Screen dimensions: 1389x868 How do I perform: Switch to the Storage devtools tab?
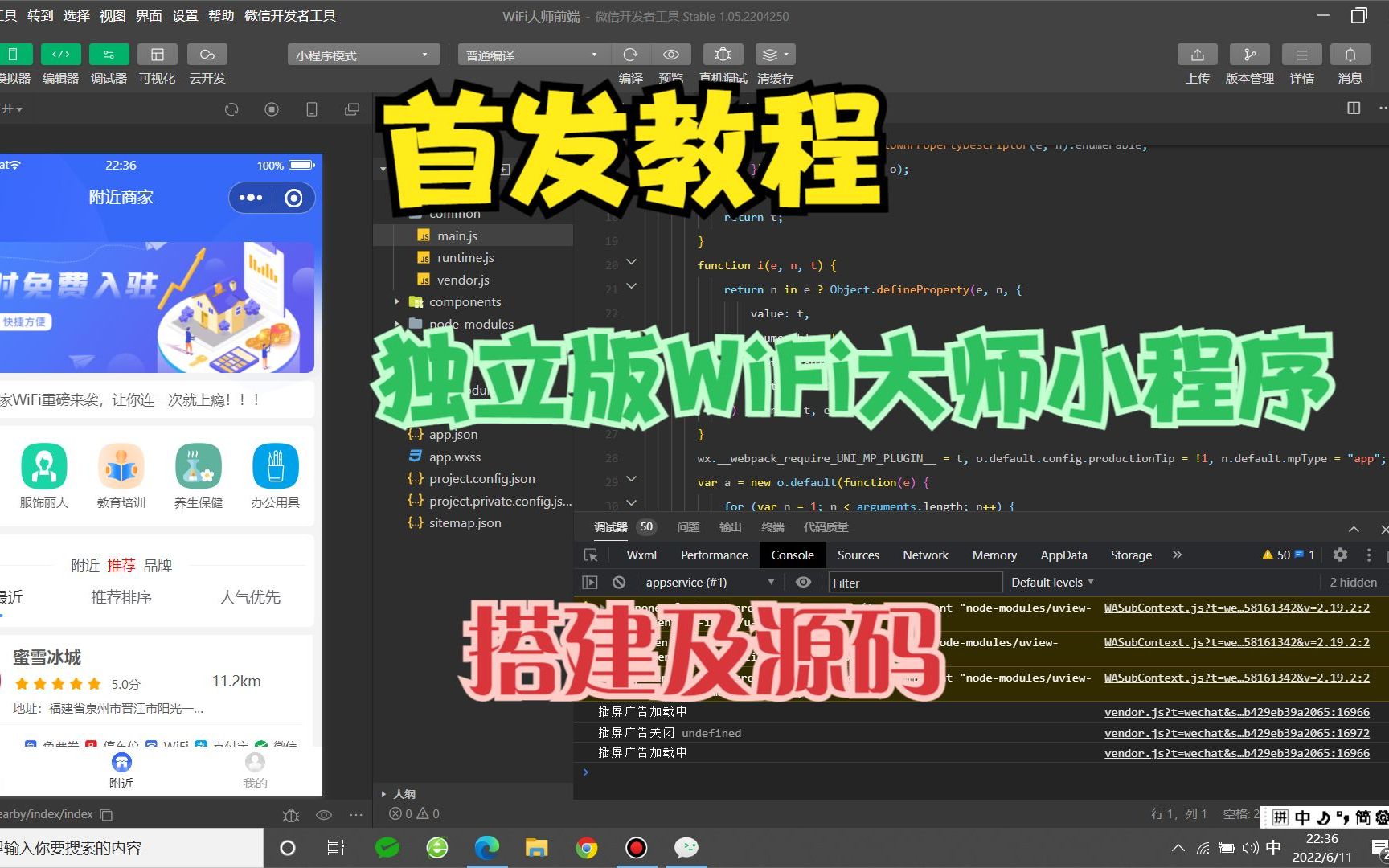[1131, 555]
